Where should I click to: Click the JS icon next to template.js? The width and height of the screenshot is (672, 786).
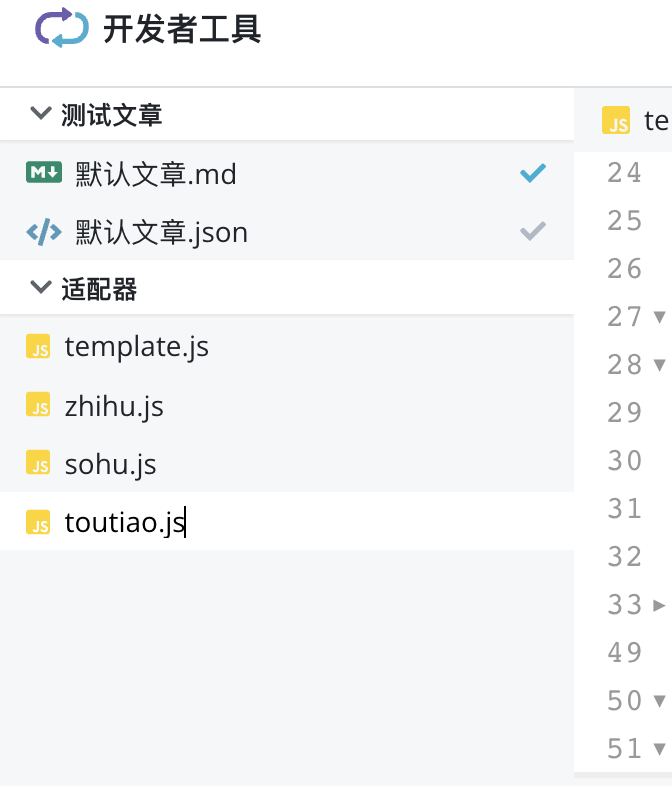38,346
